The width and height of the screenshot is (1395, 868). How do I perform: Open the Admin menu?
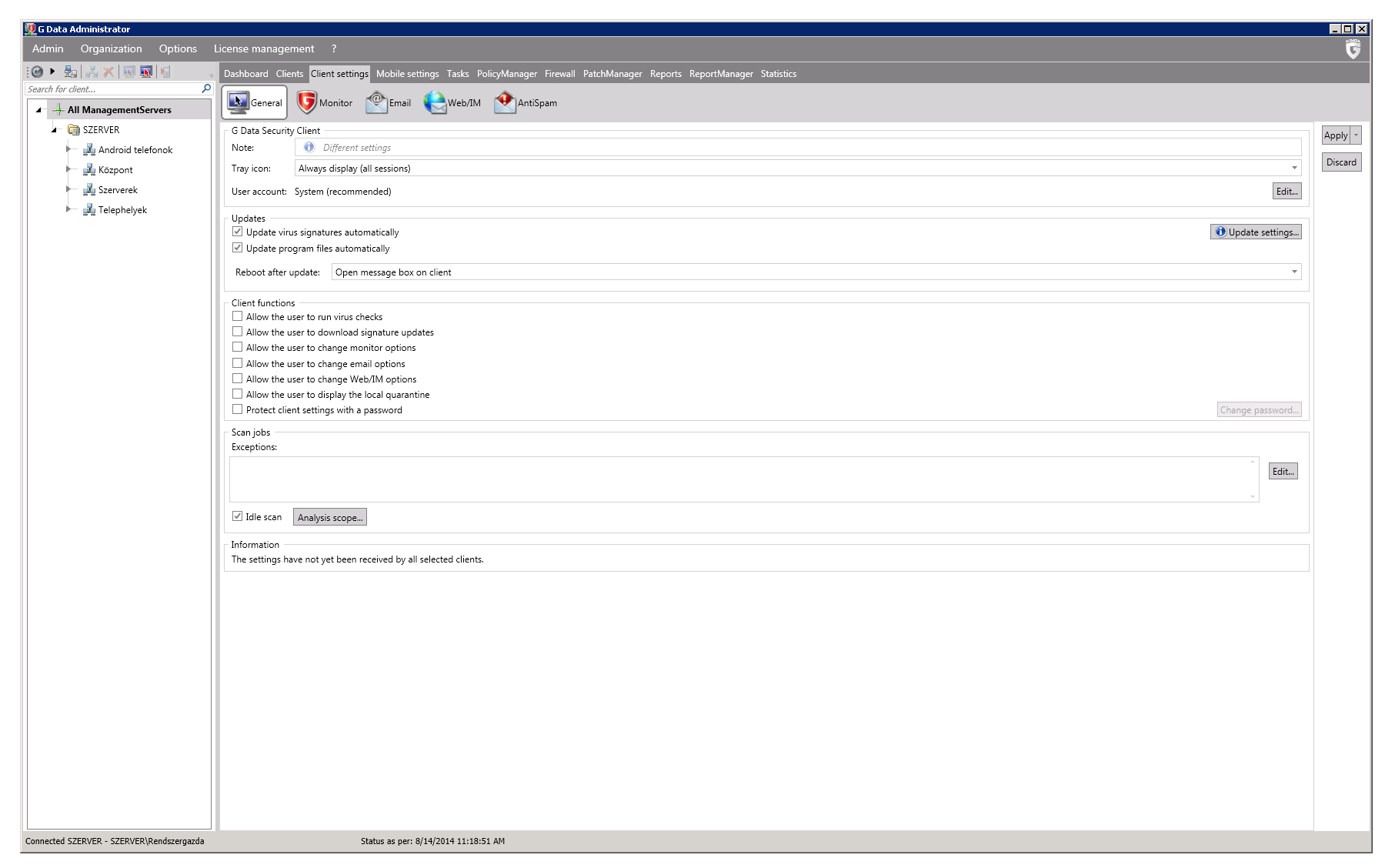(48, 48)
